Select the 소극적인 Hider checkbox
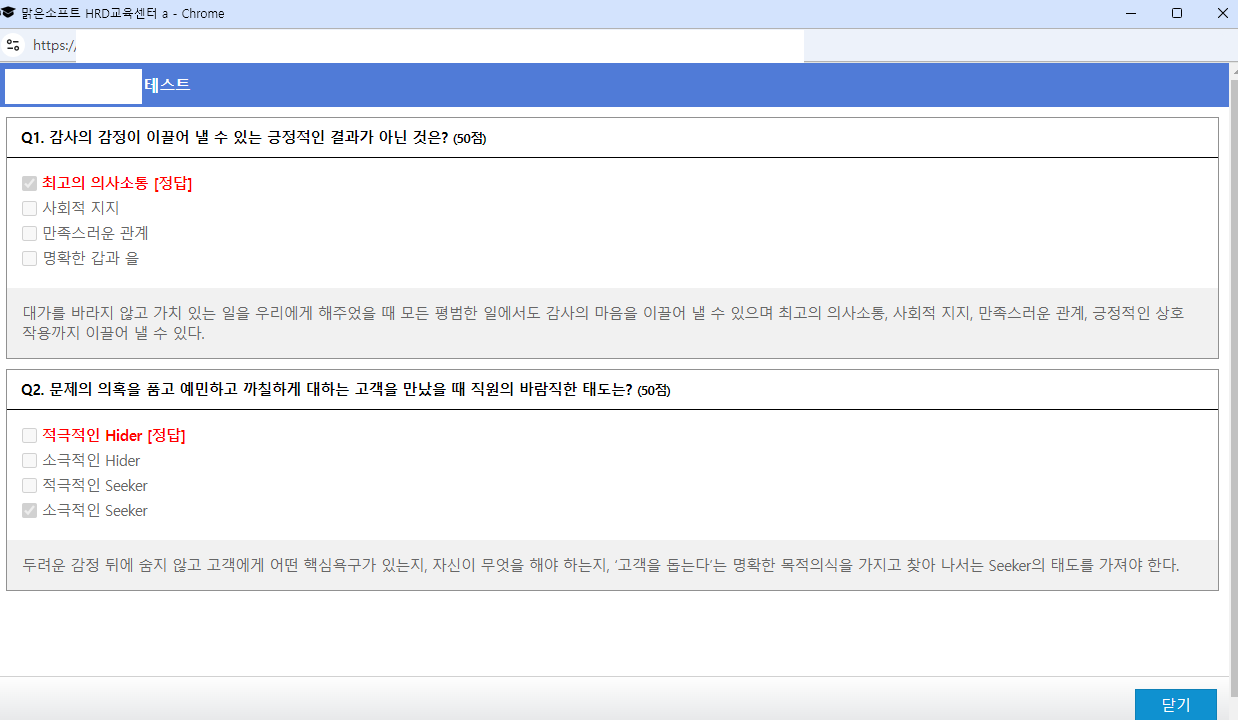Image resolution: width=1238 pixels, height=720 pixels. click(x=30, y=461)
